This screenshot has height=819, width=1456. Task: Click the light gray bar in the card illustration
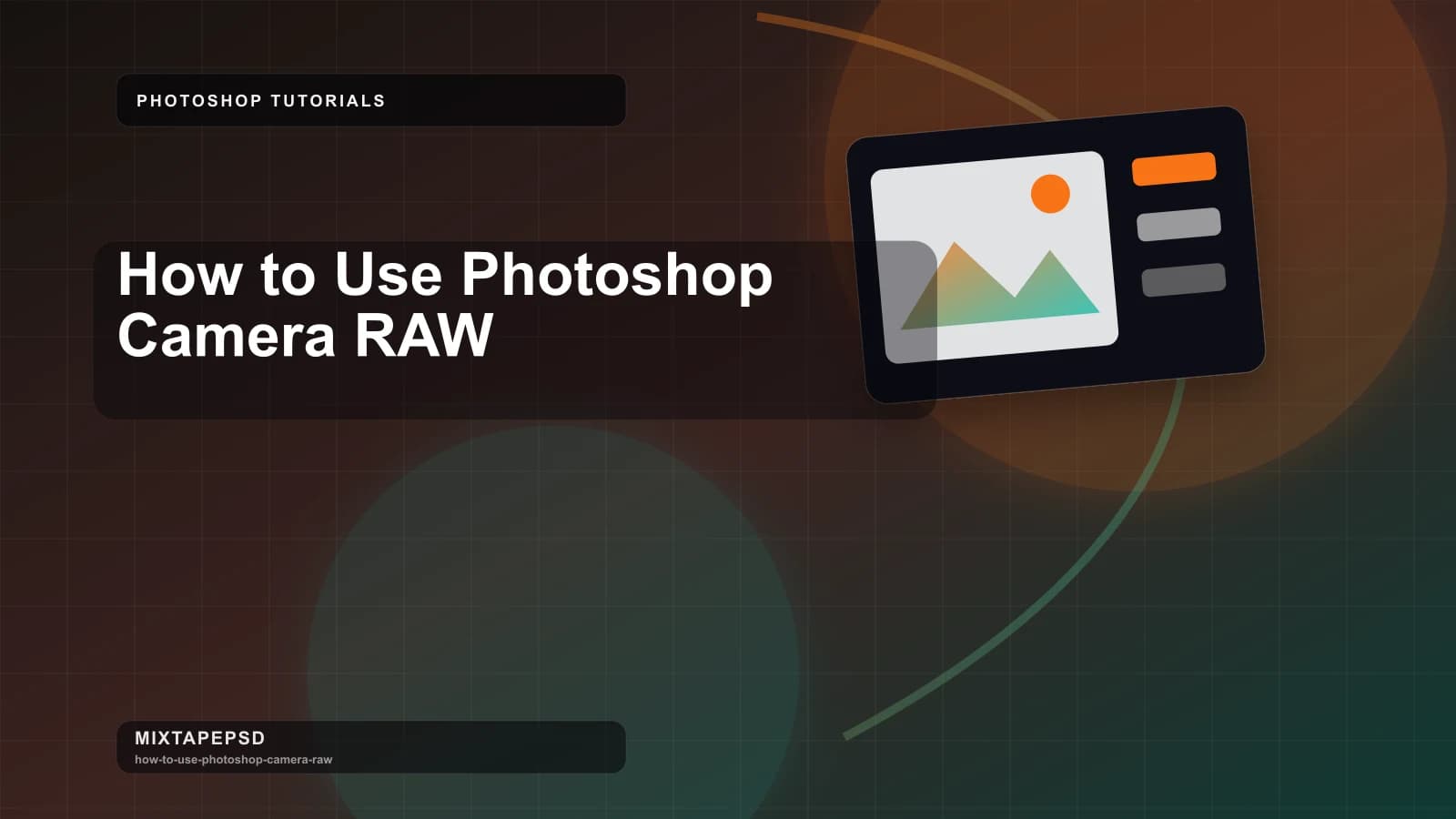point(1178,224)
